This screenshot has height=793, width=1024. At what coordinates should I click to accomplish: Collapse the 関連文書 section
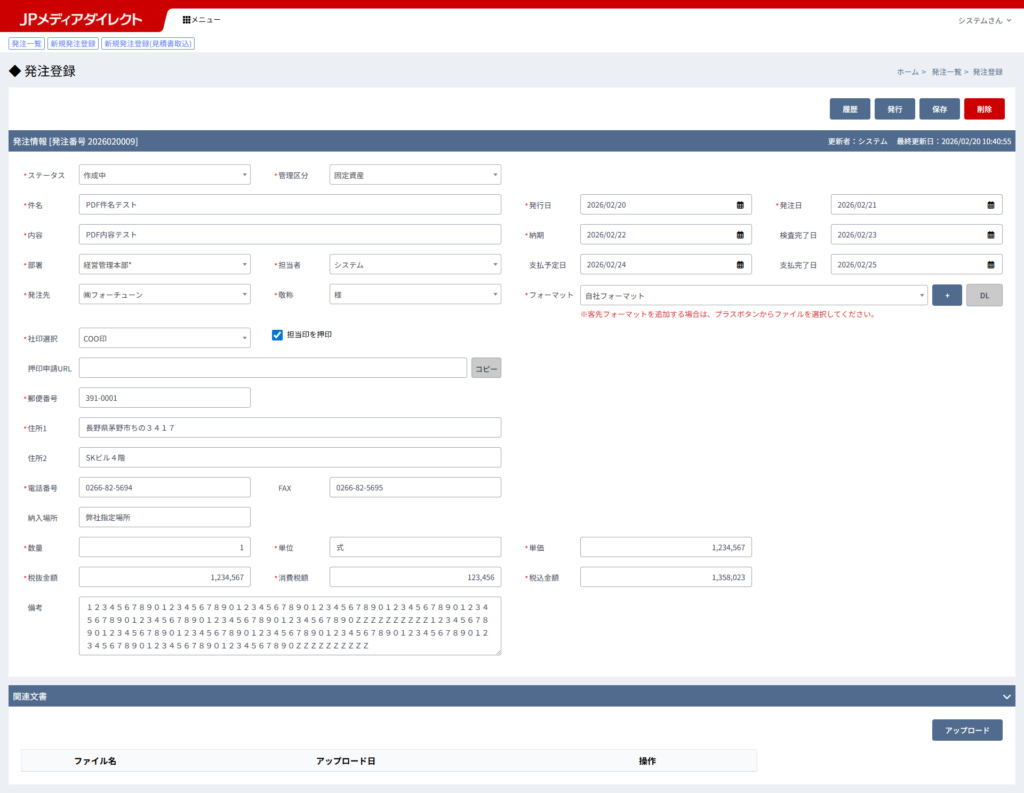[1006, 696]
